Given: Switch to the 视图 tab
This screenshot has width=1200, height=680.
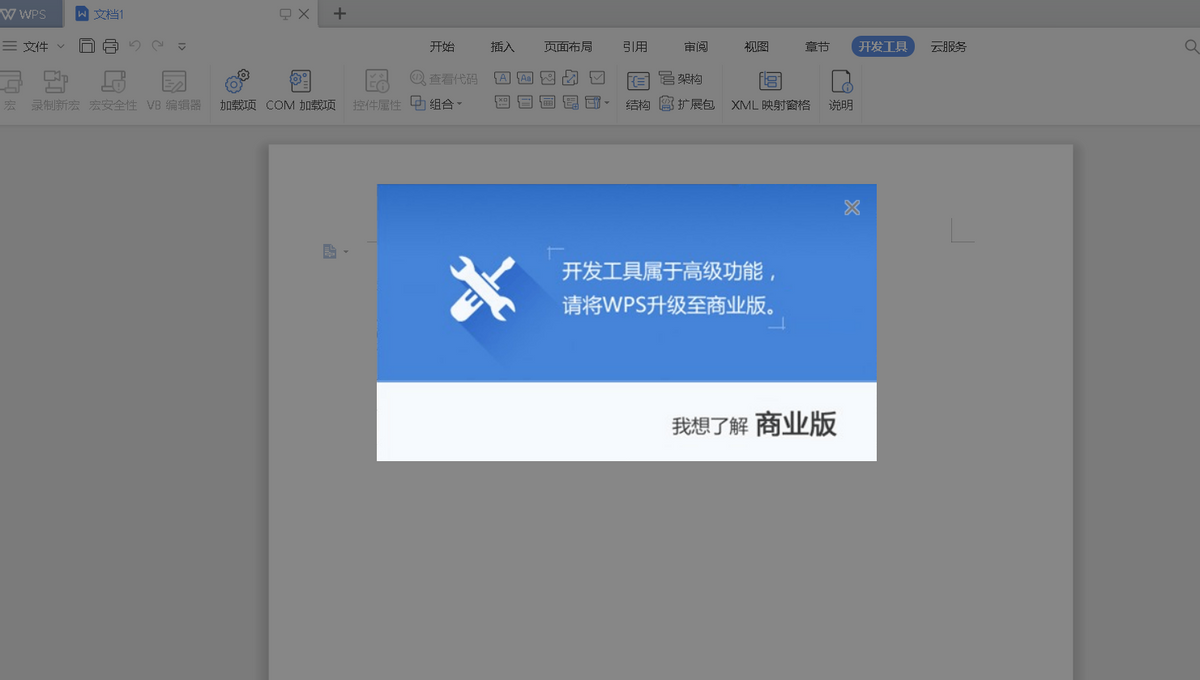Looking at the screenshot, I should point(756,47).
